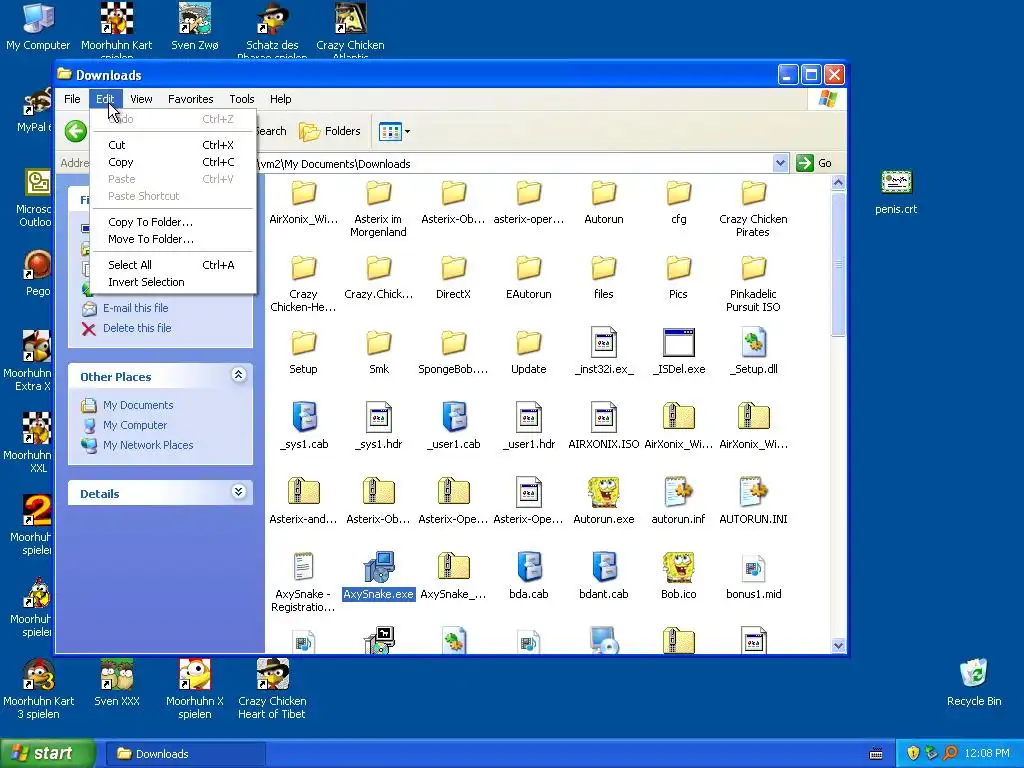Viewport: 1024px width, 768px height.
Task: Select the Sven XXX desktop shortcut
Action: click(117, 683)
